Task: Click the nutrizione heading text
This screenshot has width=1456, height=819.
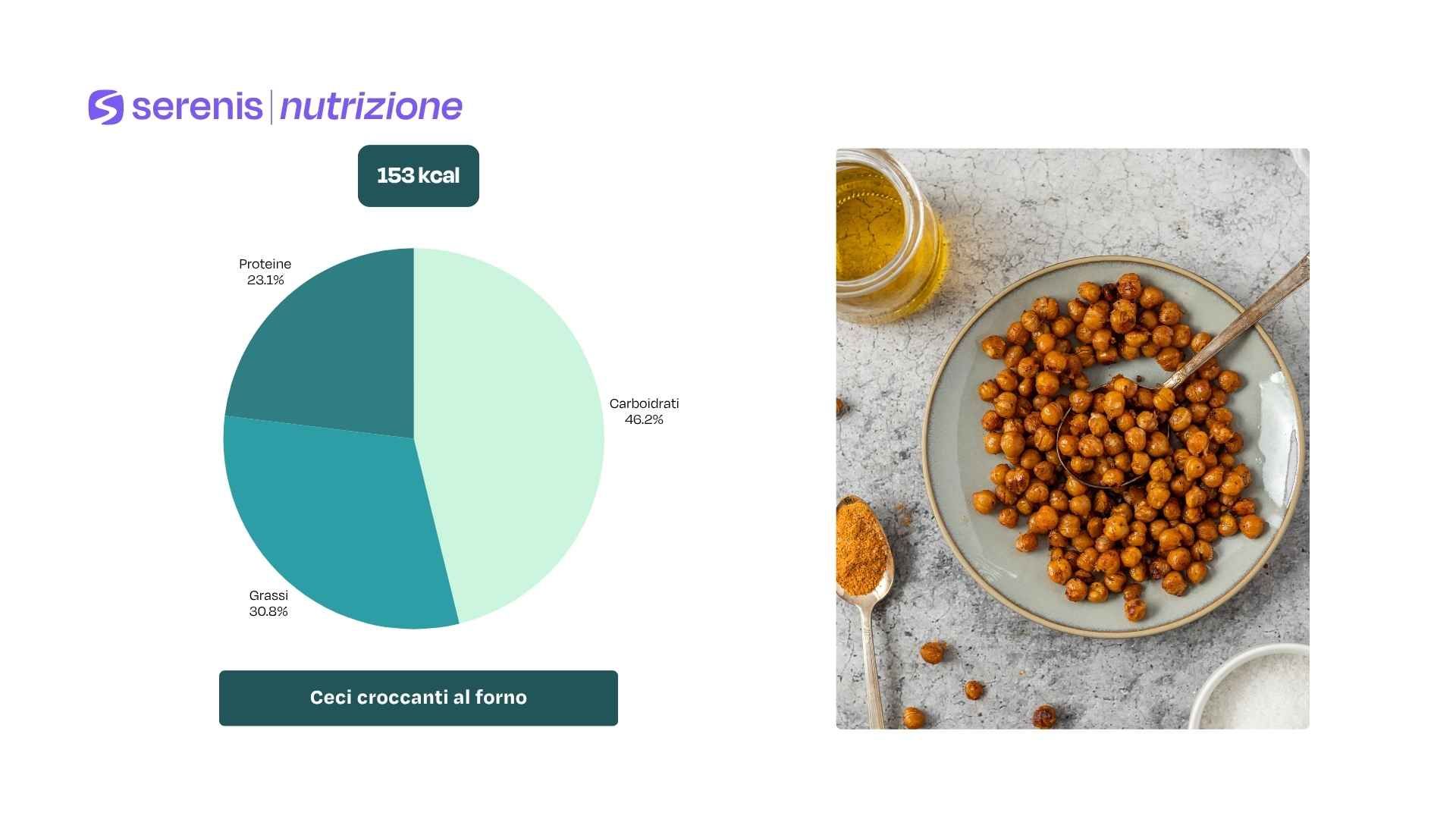Action: [371, 107]
